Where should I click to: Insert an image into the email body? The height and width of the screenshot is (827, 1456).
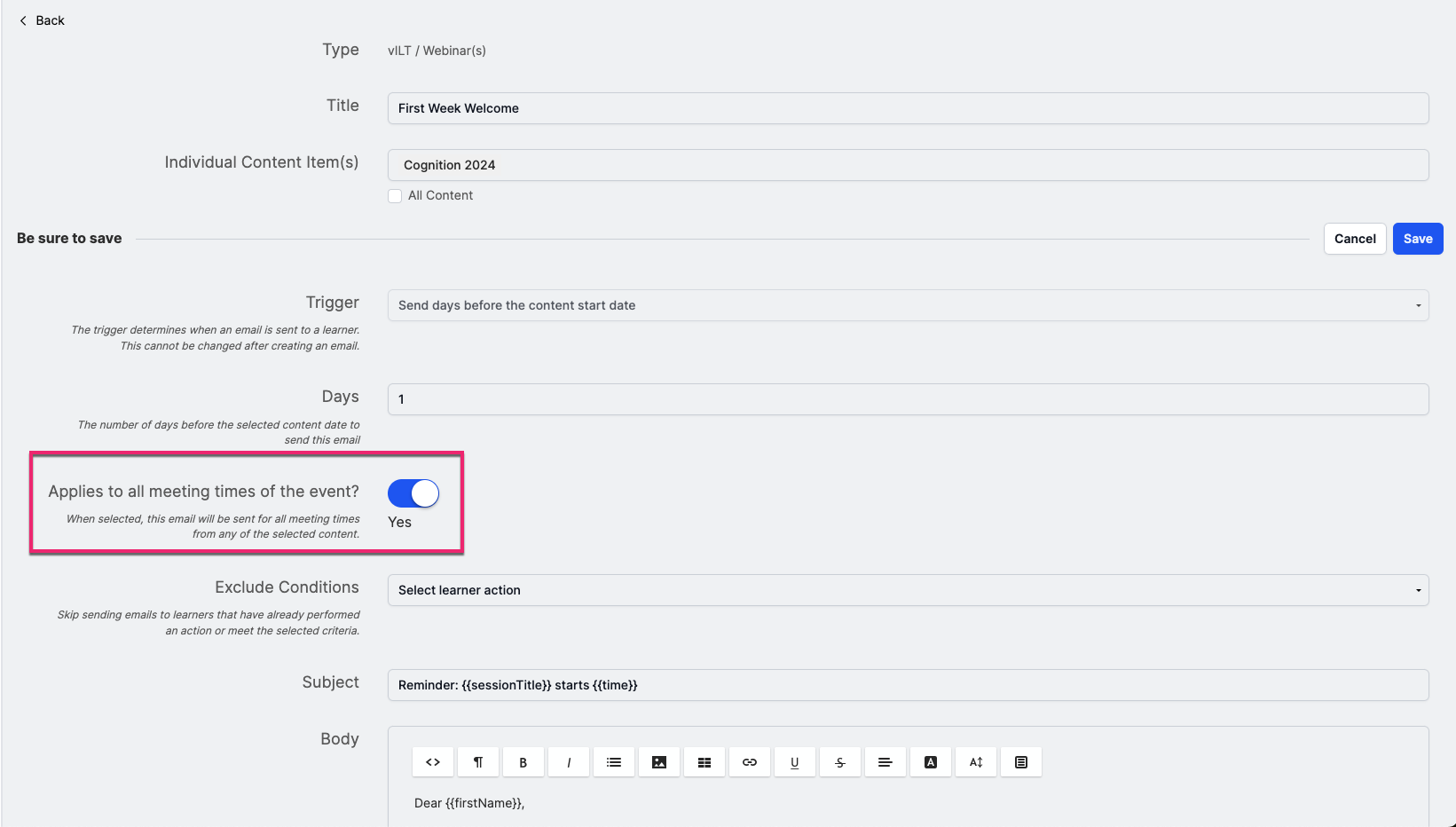tap(658, 761)
